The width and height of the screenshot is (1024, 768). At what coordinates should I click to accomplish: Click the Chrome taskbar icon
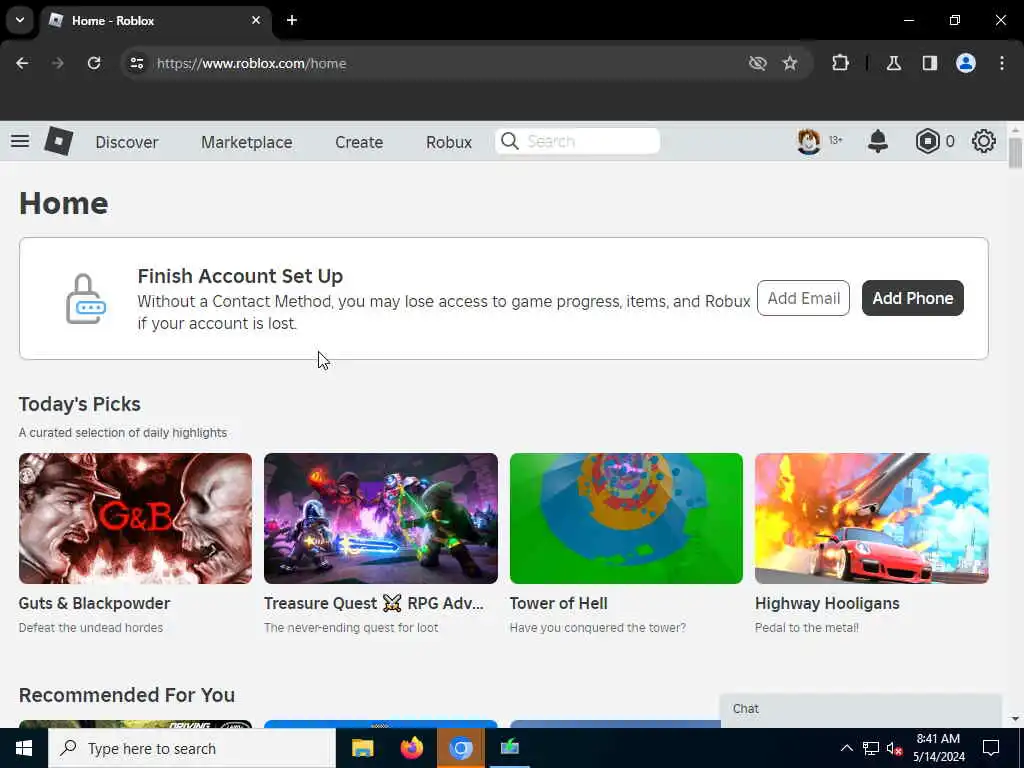coord(460,748)
